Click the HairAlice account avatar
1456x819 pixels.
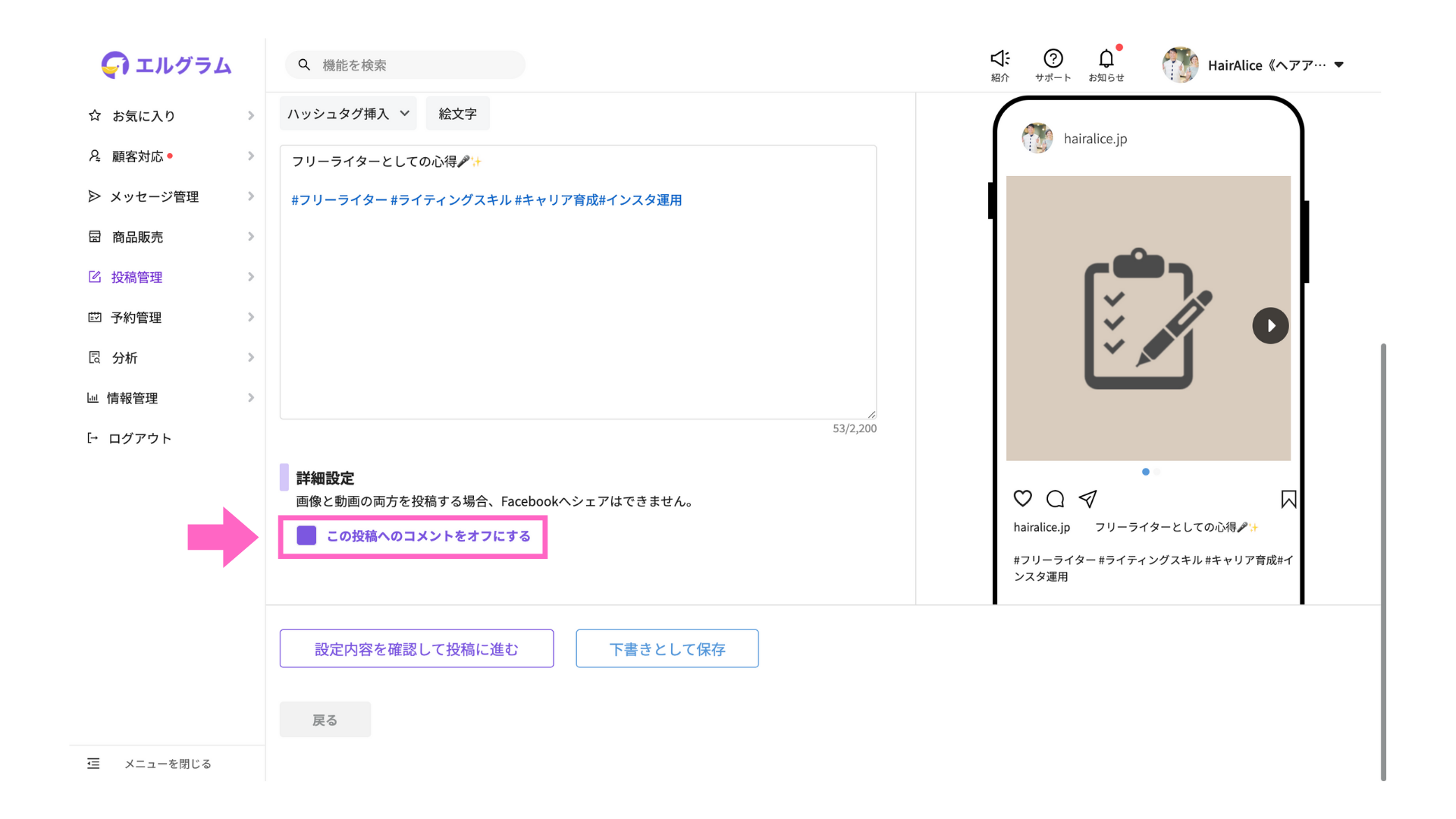(1181, 65)
